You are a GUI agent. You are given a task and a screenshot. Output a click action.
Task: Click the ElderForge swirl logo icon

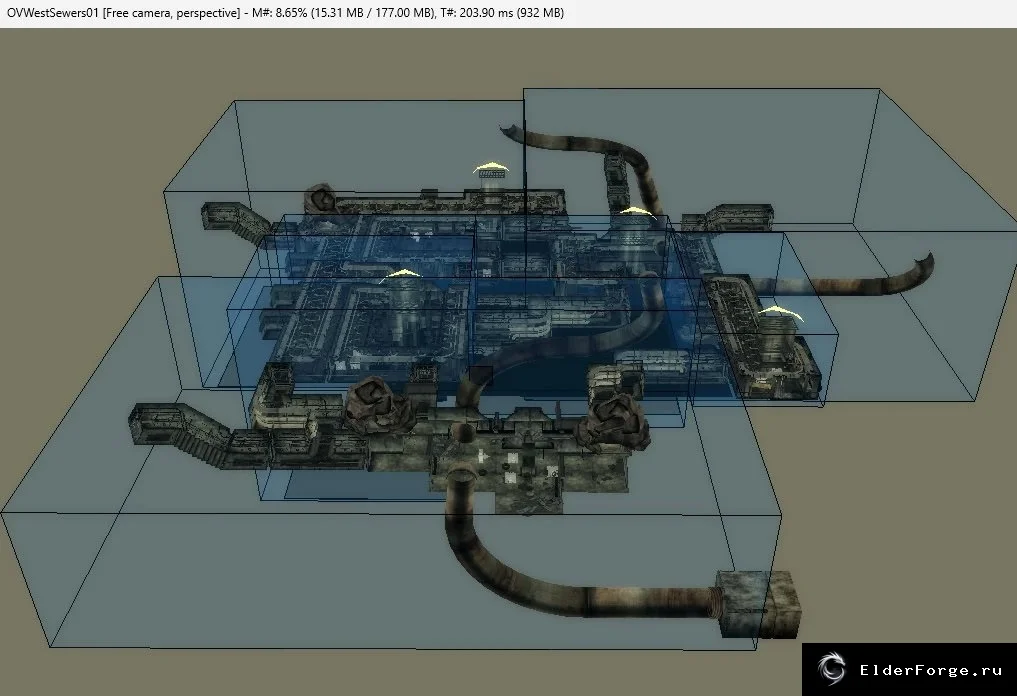tap(831, 669)
